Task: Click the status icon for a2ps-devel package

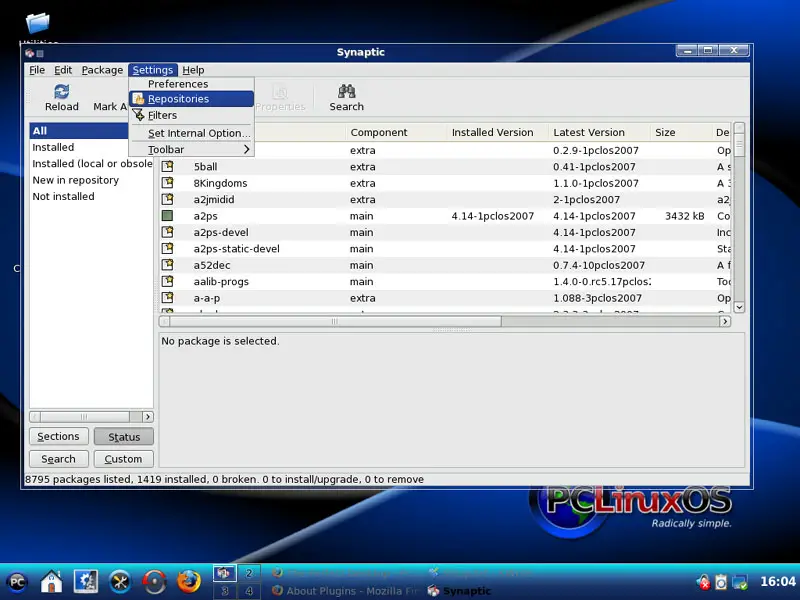Action: 167,232
